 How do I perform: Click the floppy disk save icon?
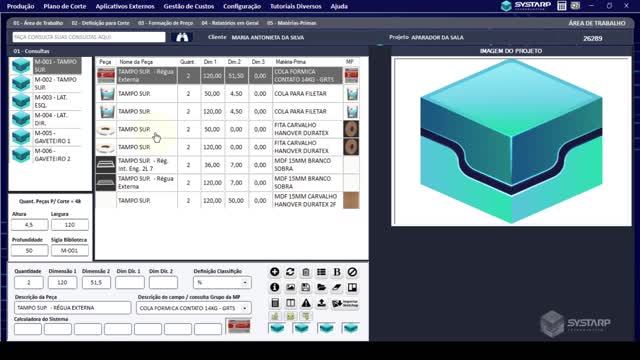[x=306, y=287]
